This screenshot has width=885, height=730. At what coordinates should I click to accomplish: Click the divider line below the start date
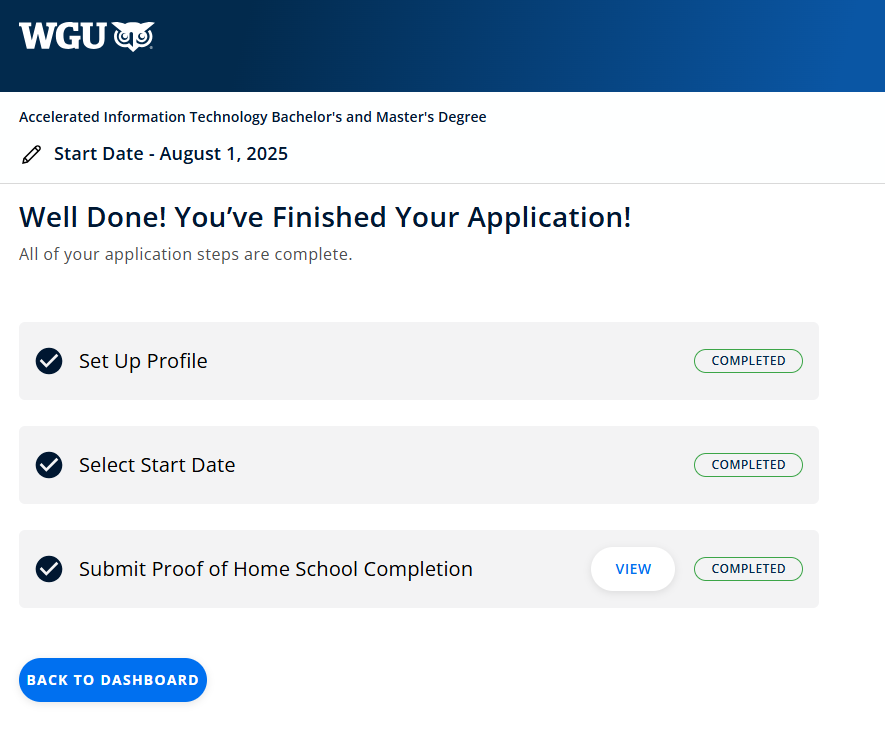click(x=442, y=183)
